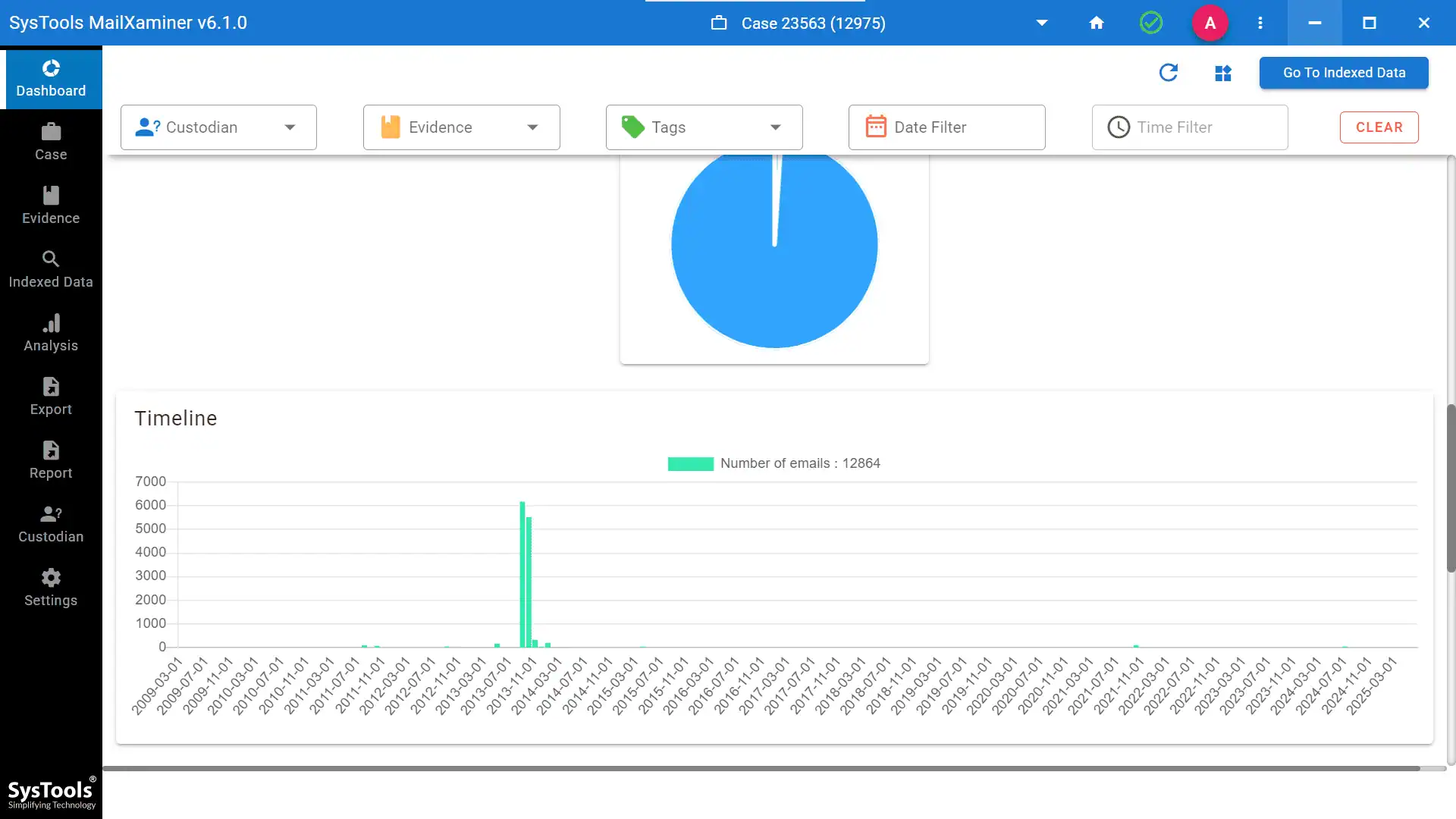The width and height of the screenshot is (1456, 819).
Task: Click the 7000 y-axis value
Action: point(150,482)
